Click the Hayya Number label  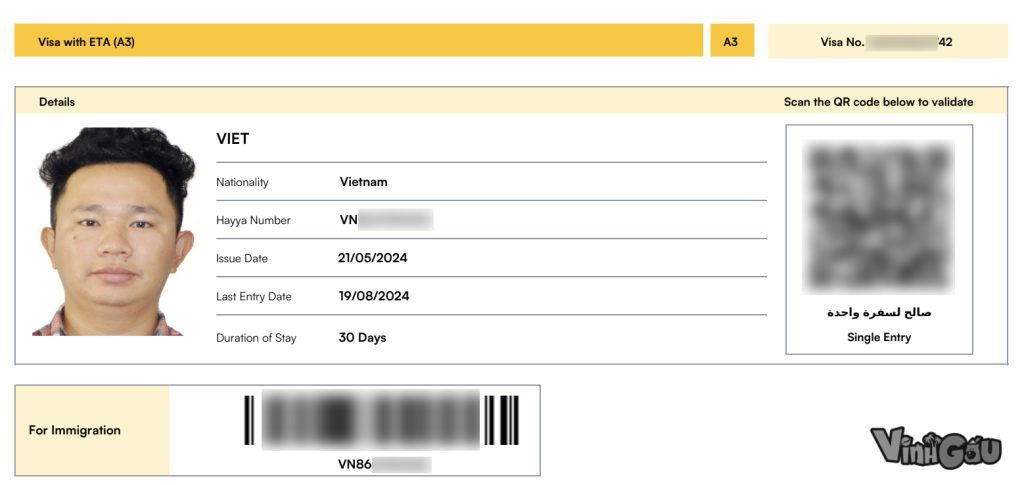coord(253,220)
